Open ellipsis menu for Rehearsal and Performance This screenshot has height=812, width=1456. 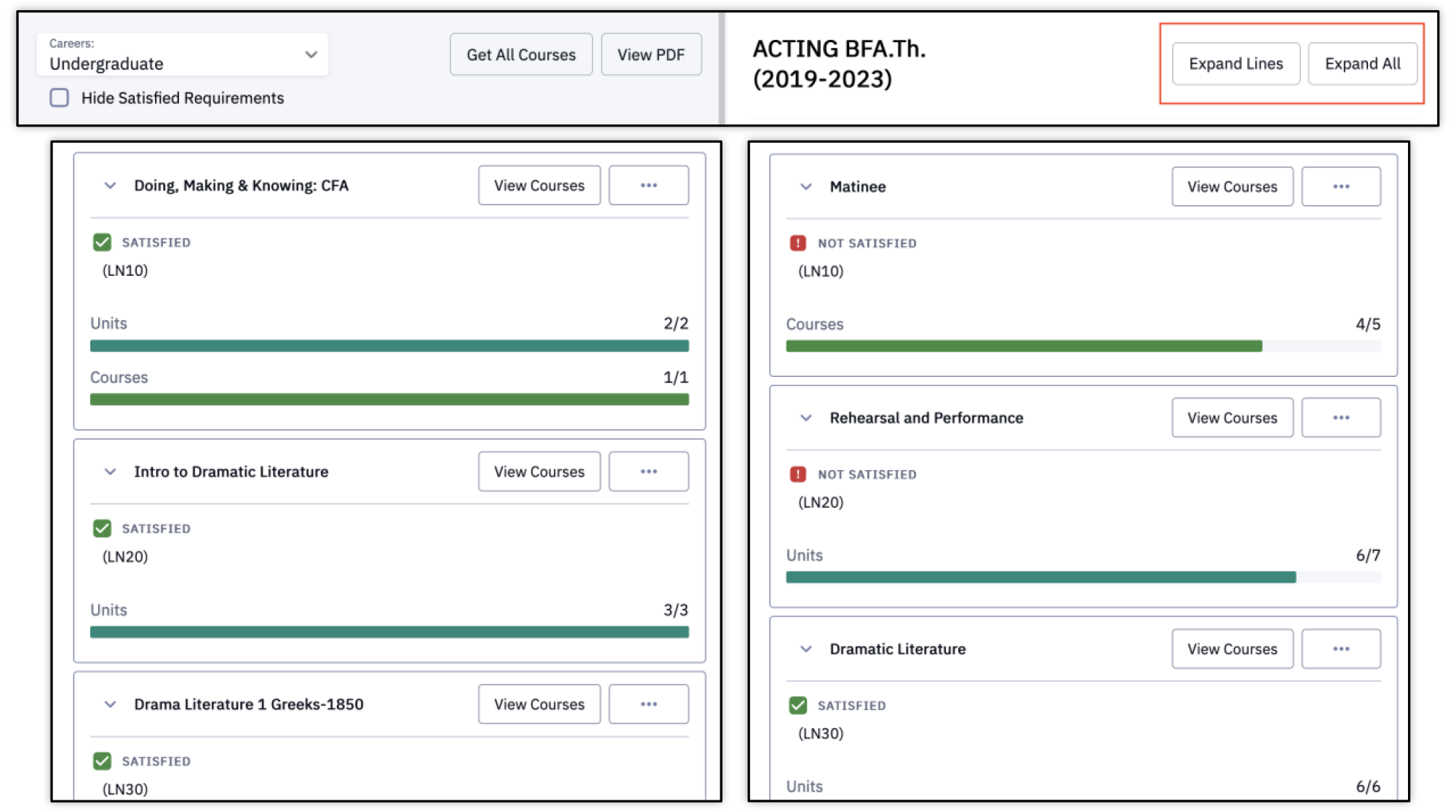1340,418
